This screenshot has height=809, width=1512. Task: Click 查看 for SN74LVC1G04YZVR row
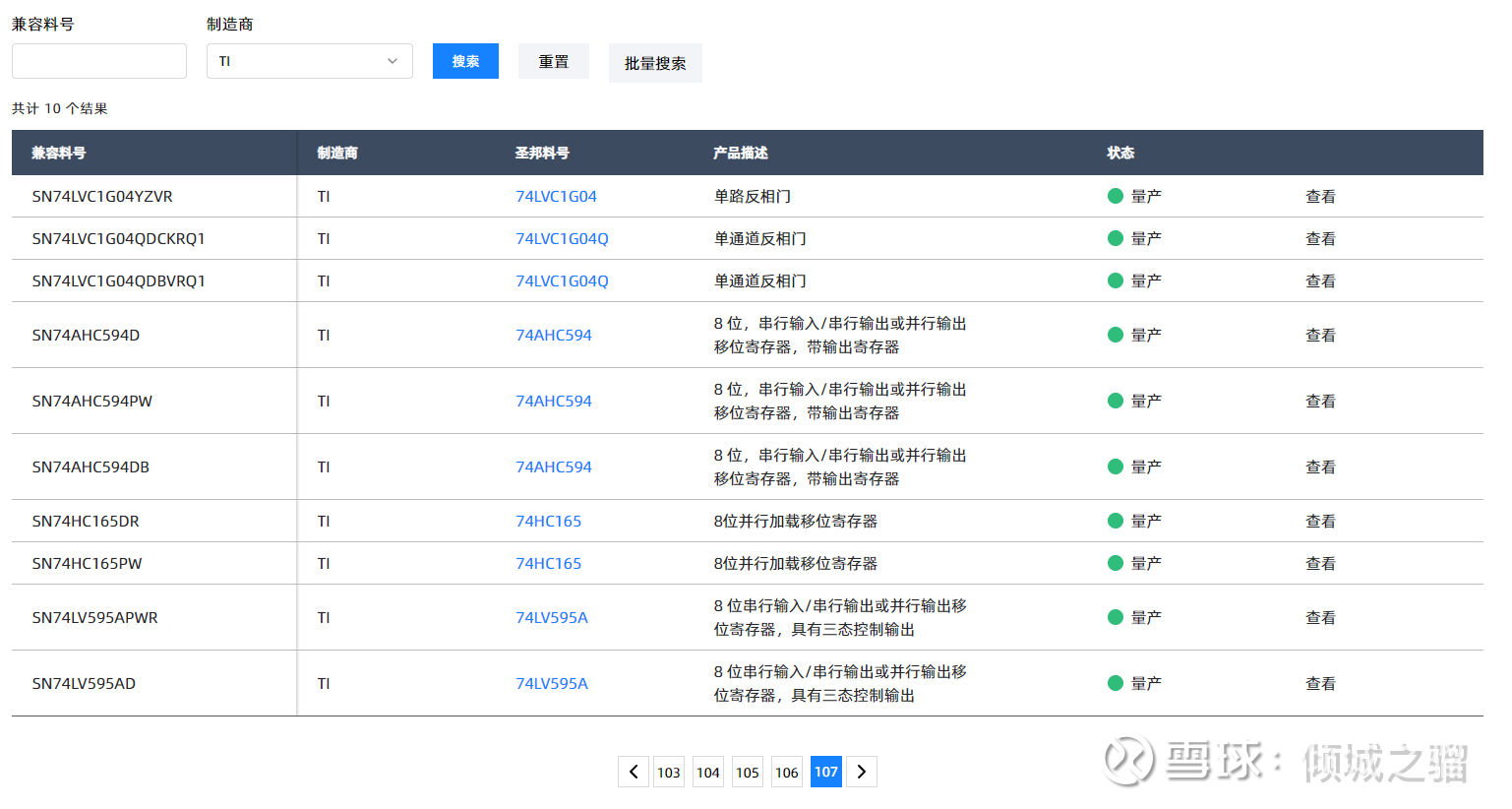click(x=1320, y=196)
